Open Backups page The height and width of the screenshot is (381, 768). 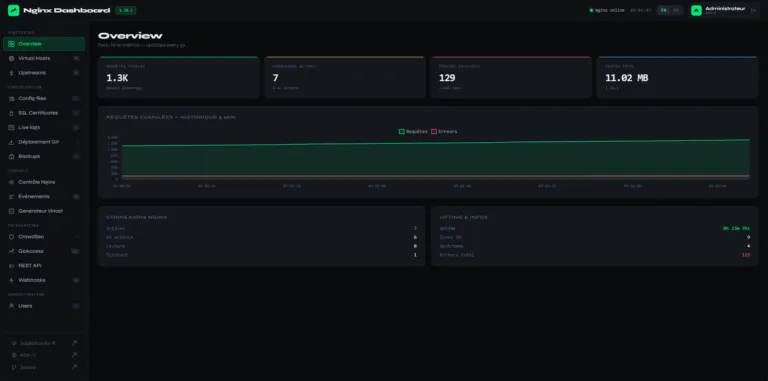(44, 156)
